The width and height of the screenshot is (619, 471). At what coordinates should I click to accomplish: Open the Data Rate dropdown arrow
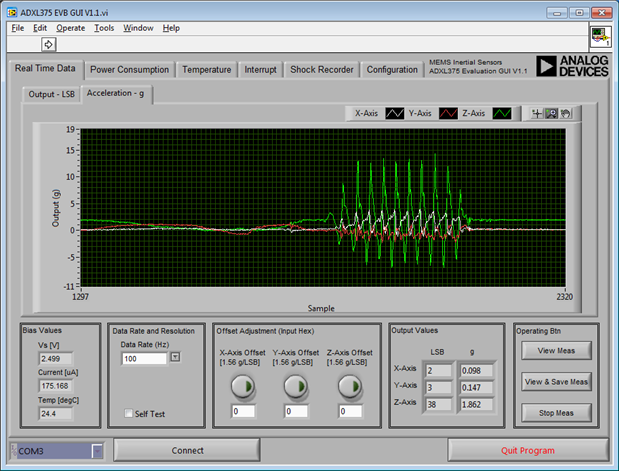(x=175, y=358)
